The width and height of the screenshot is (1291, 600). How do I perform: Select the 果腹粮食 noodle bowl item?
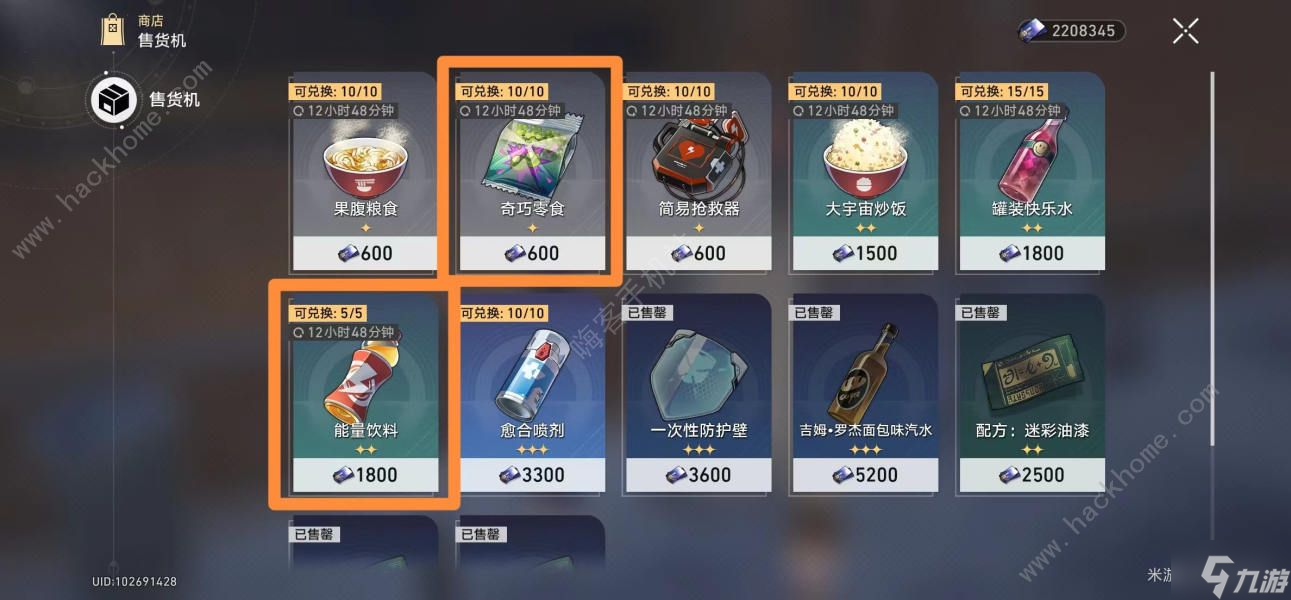pyautogui.click(x=364, y=171)
